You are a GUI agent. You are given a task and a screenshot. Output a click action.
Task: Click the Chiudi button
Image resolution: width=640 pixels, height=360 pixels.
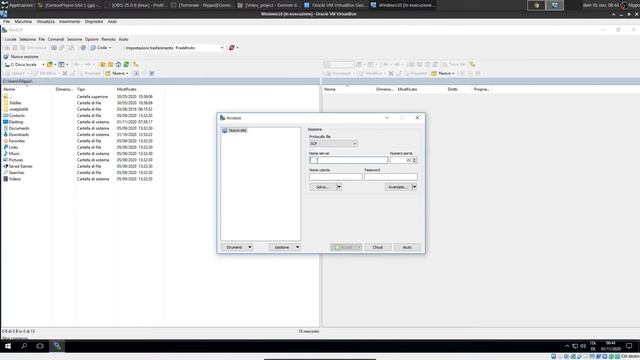tap(378, 247)
